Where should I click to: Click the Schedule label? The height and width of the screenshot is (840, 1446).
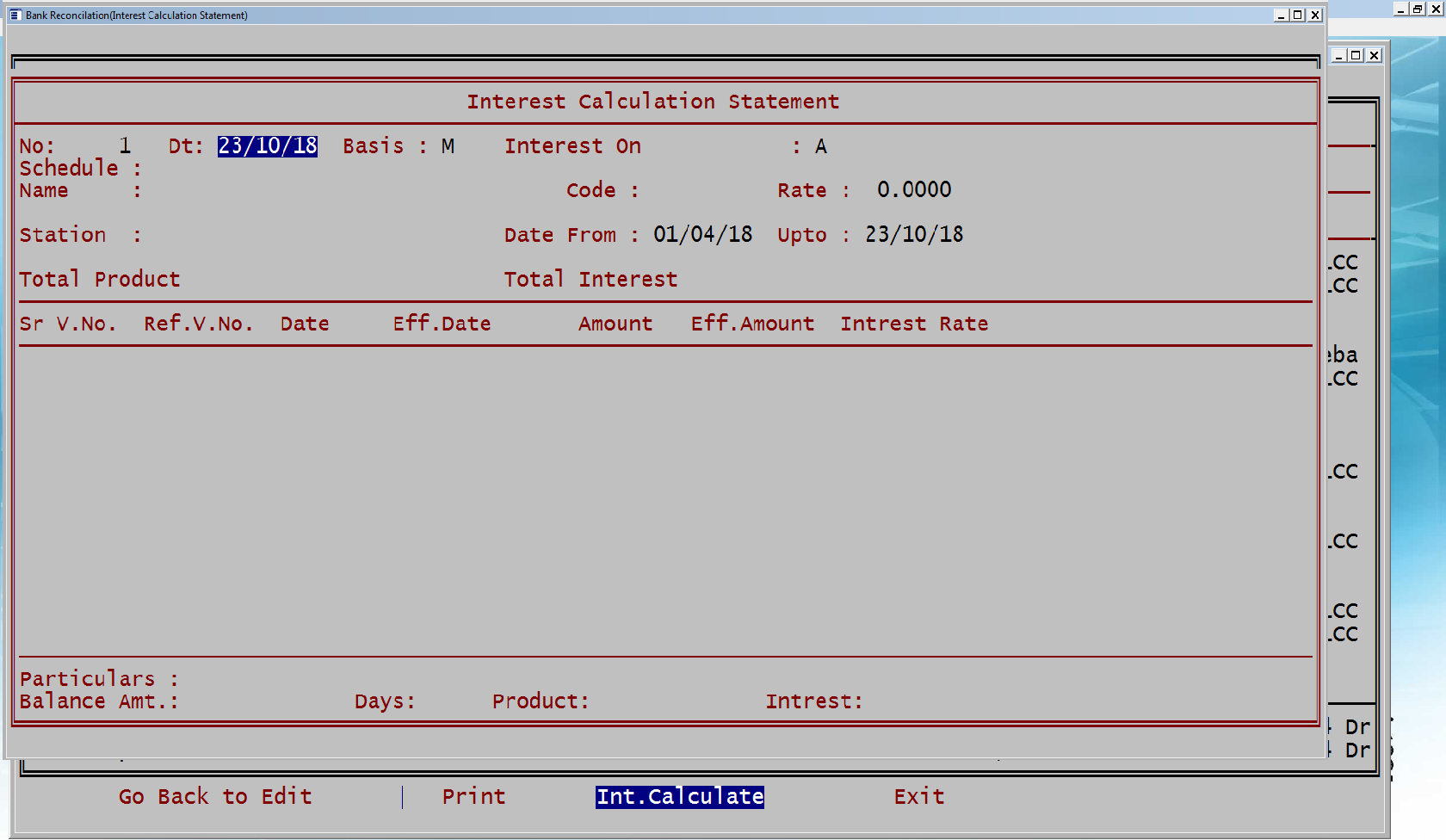click(69, 169)
